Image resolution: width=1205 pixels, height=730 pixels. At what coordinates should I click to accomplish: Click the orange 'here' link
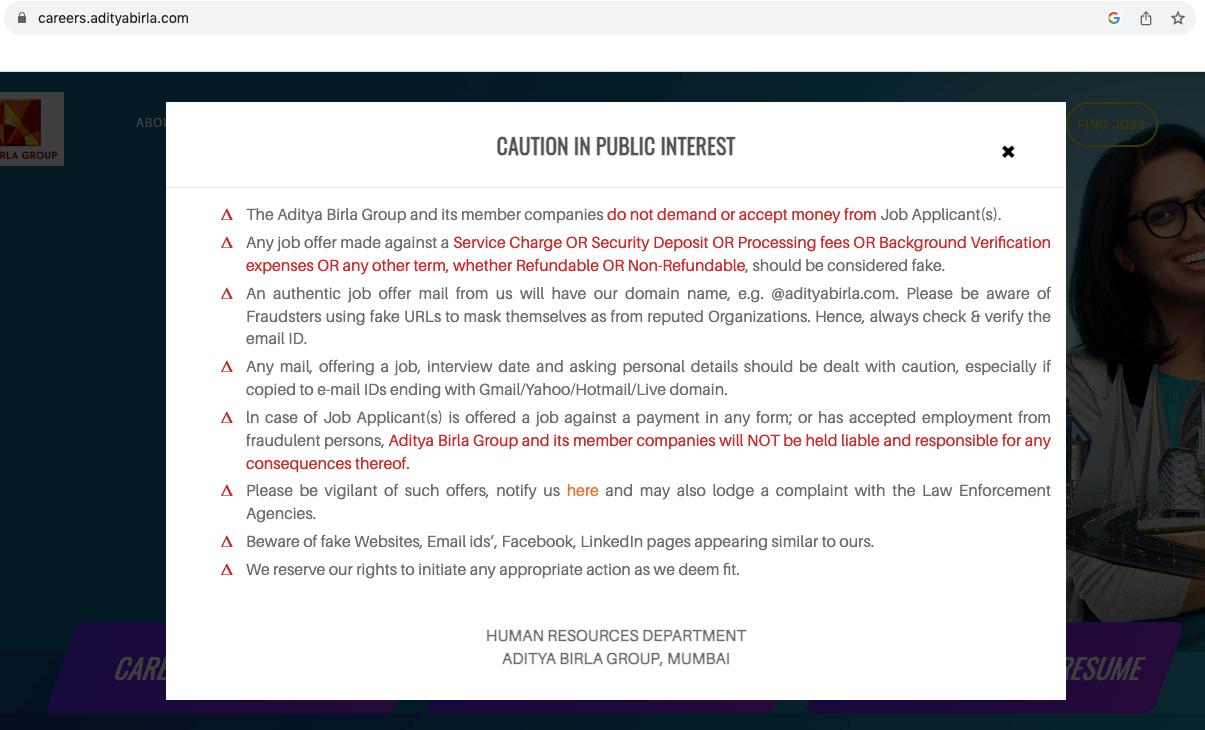582,490
